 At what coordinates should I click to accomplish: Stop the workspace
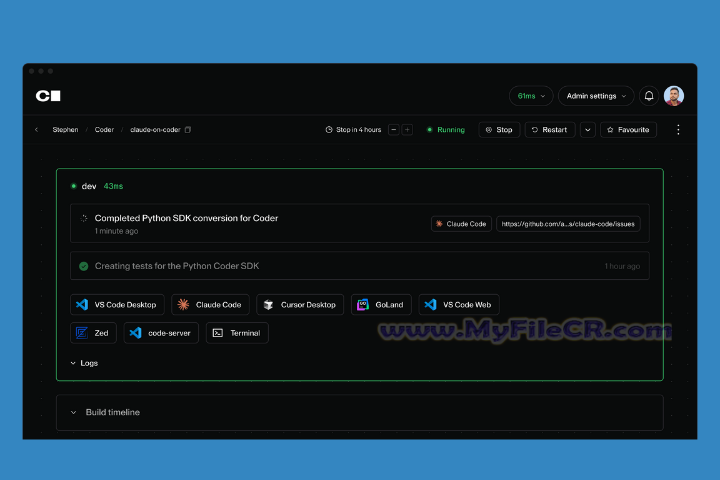click(x=499, y=130)
